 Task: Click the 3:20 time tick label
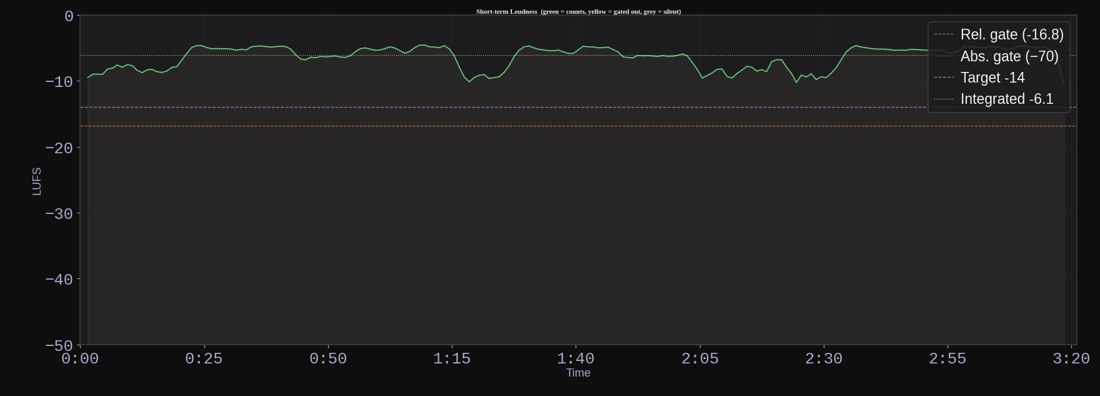point(1071,359)
